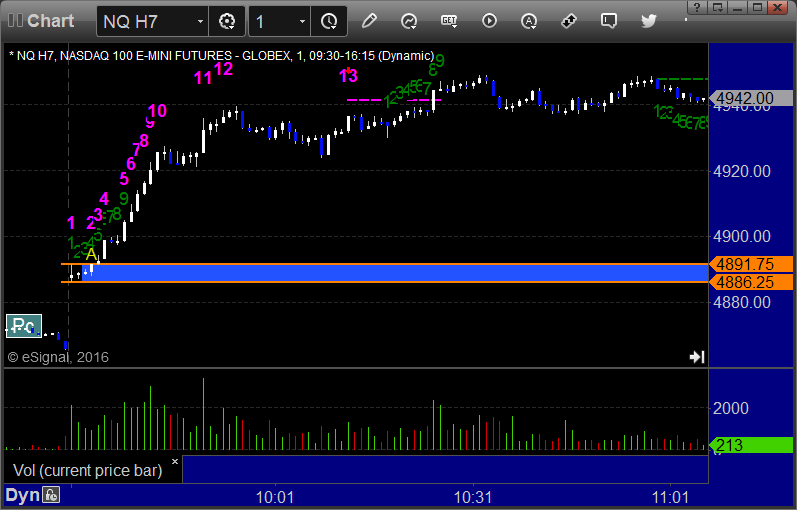Click the 4942.00 current price tag
Screen dimensions: 797x510
tap(751, 98)
